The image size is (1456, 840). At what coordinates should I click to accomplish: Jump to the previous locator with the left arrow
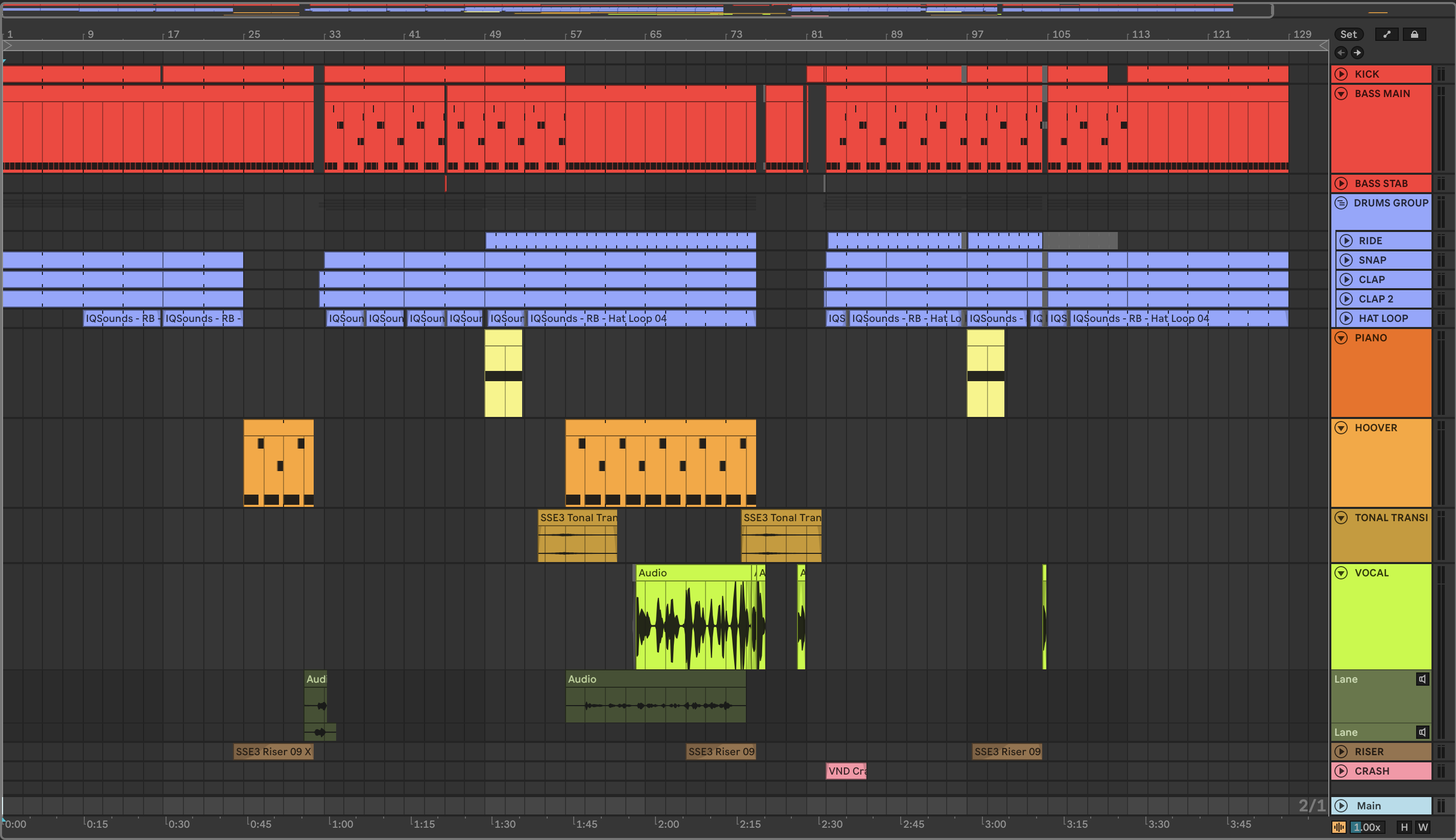click(1341, 53)
